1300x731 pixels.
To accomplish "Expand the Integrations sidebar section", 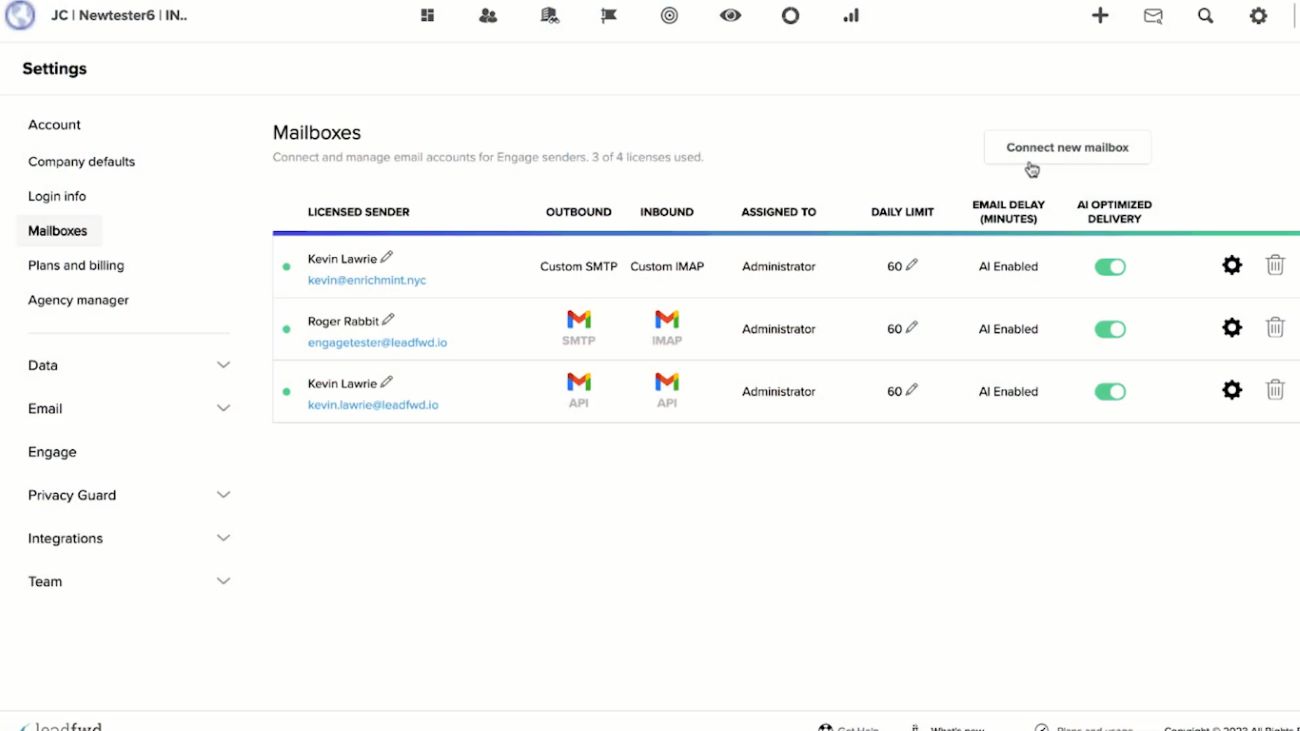I will point(223,538).
